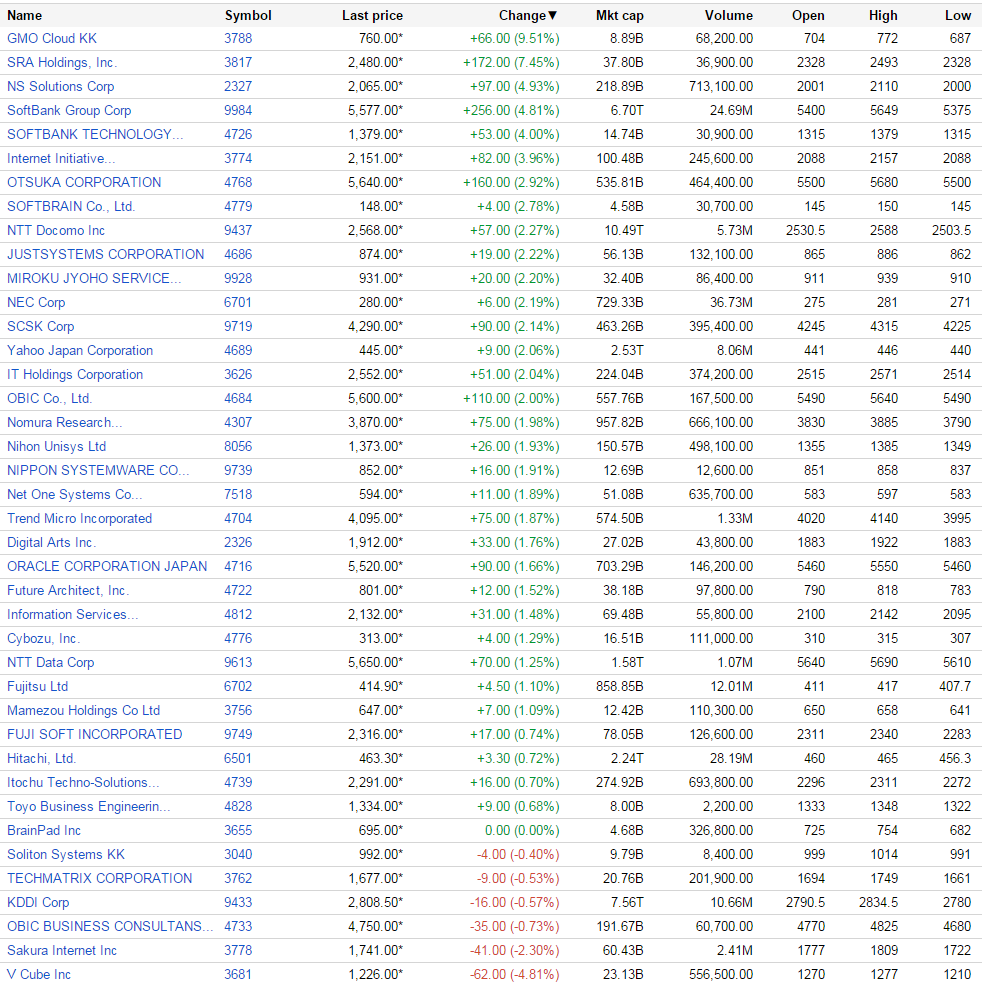
Task: Sort by the Low column header
Action: click(x=957, y=16)
